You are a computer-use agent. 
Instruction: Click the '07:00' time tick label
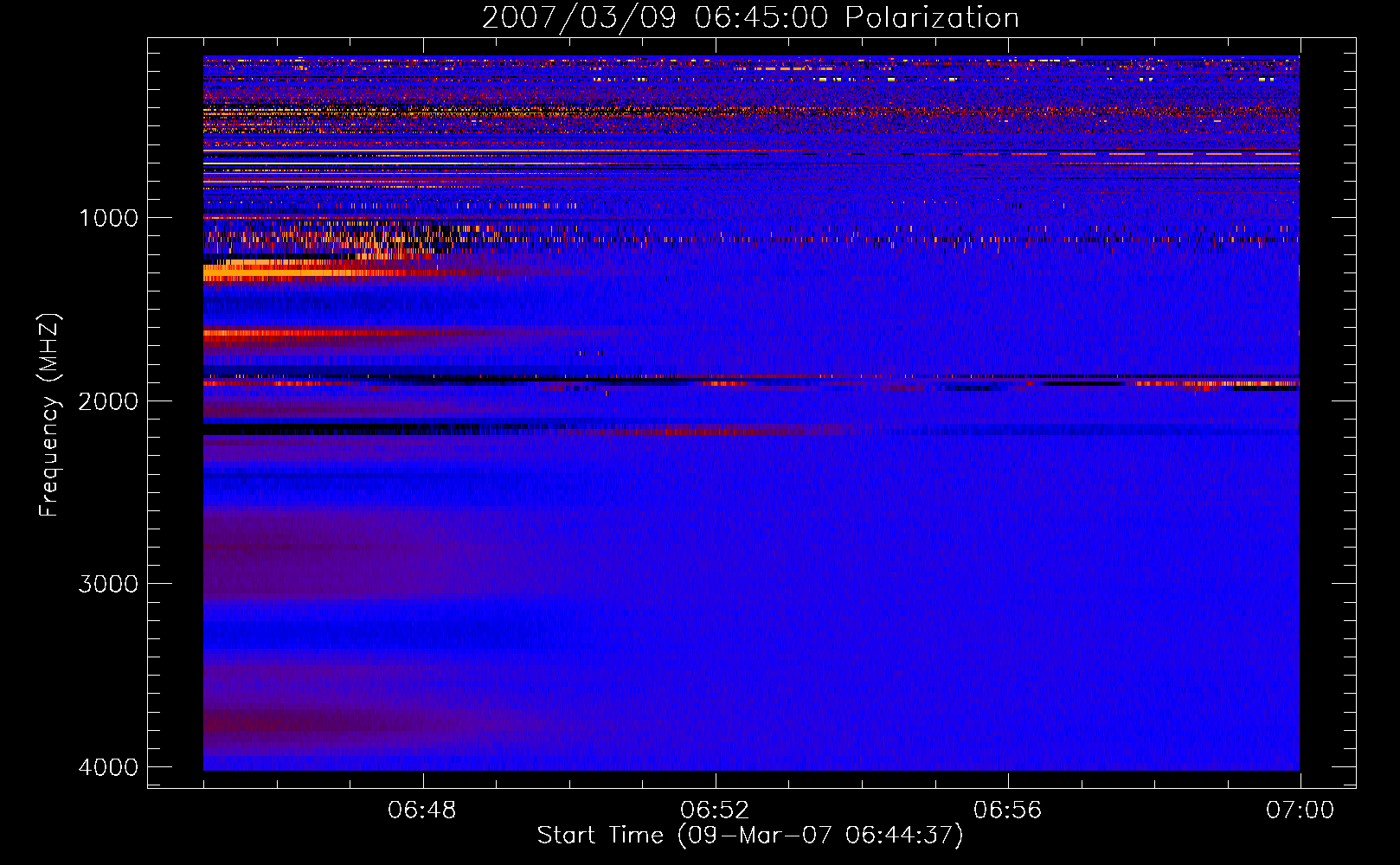[1300, 811]
